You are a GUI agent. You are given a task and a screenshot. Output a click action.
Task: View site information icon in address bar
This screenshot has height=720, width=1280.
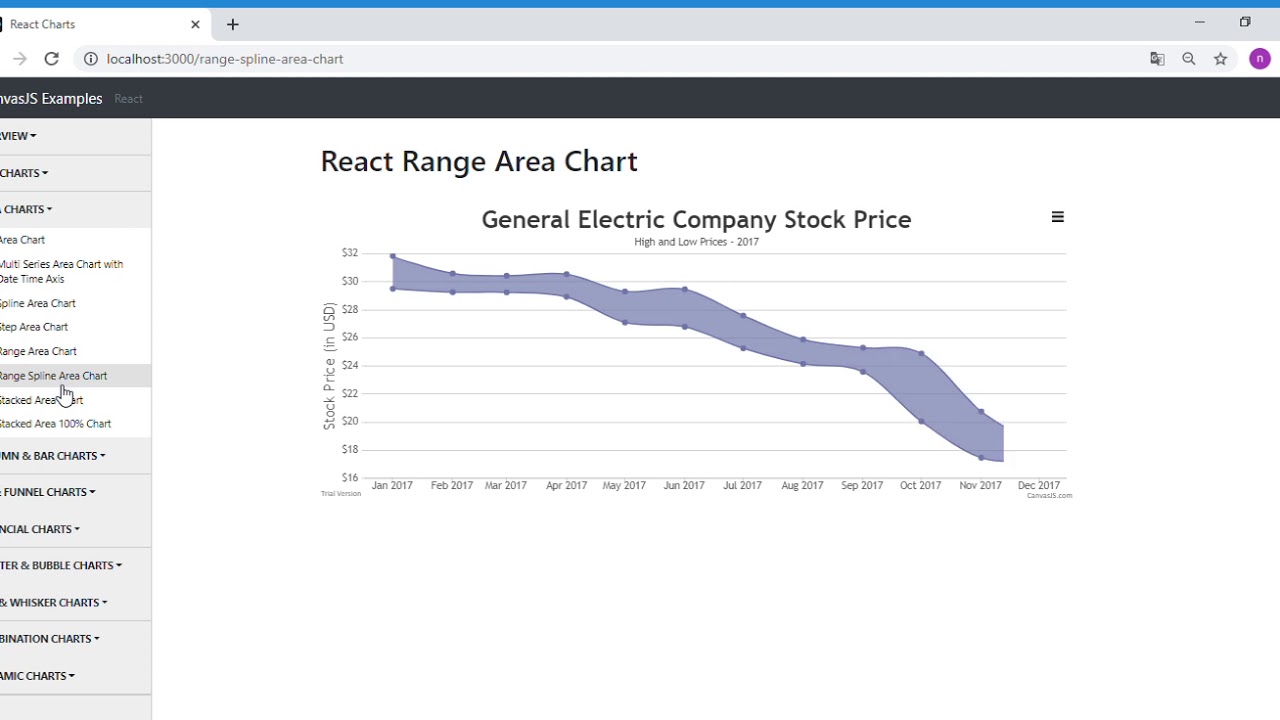[90, 59]
